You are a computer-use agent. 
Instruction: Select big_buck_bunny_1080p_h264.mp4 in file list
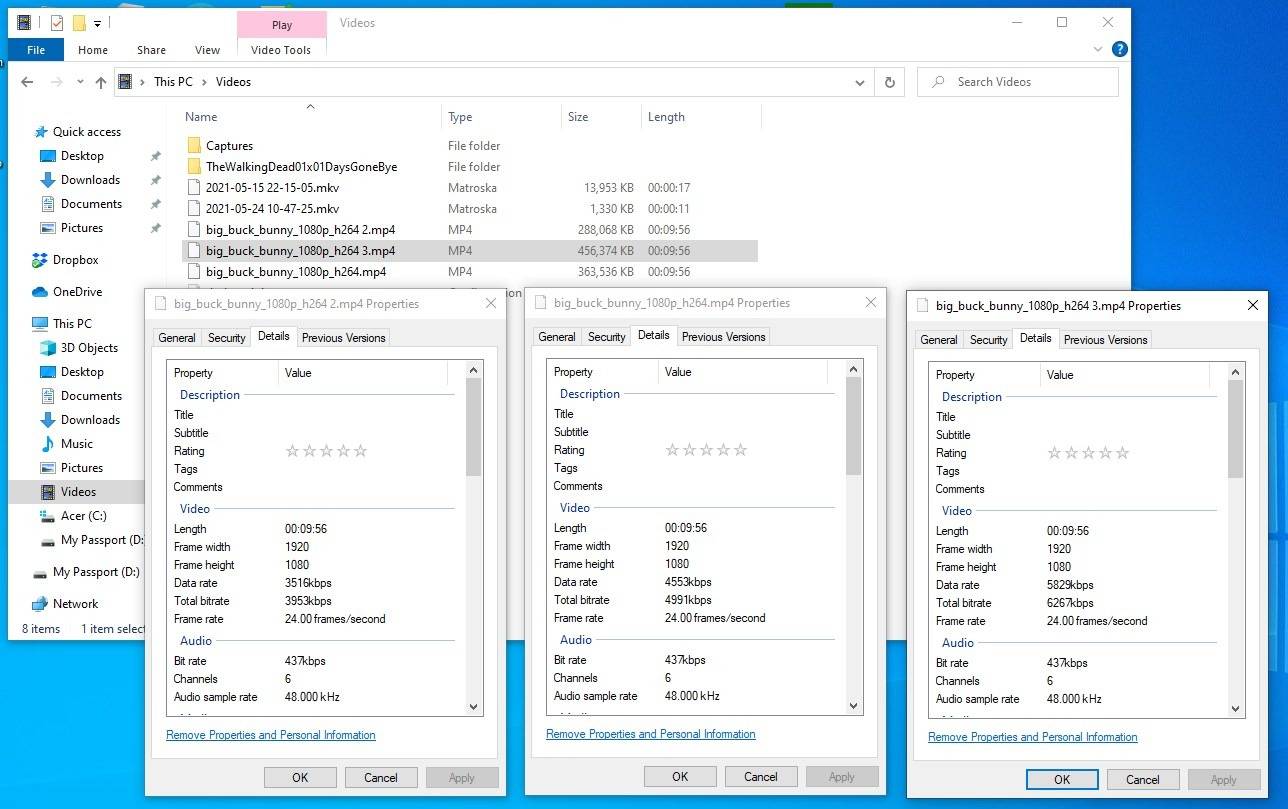pos(296,272)
